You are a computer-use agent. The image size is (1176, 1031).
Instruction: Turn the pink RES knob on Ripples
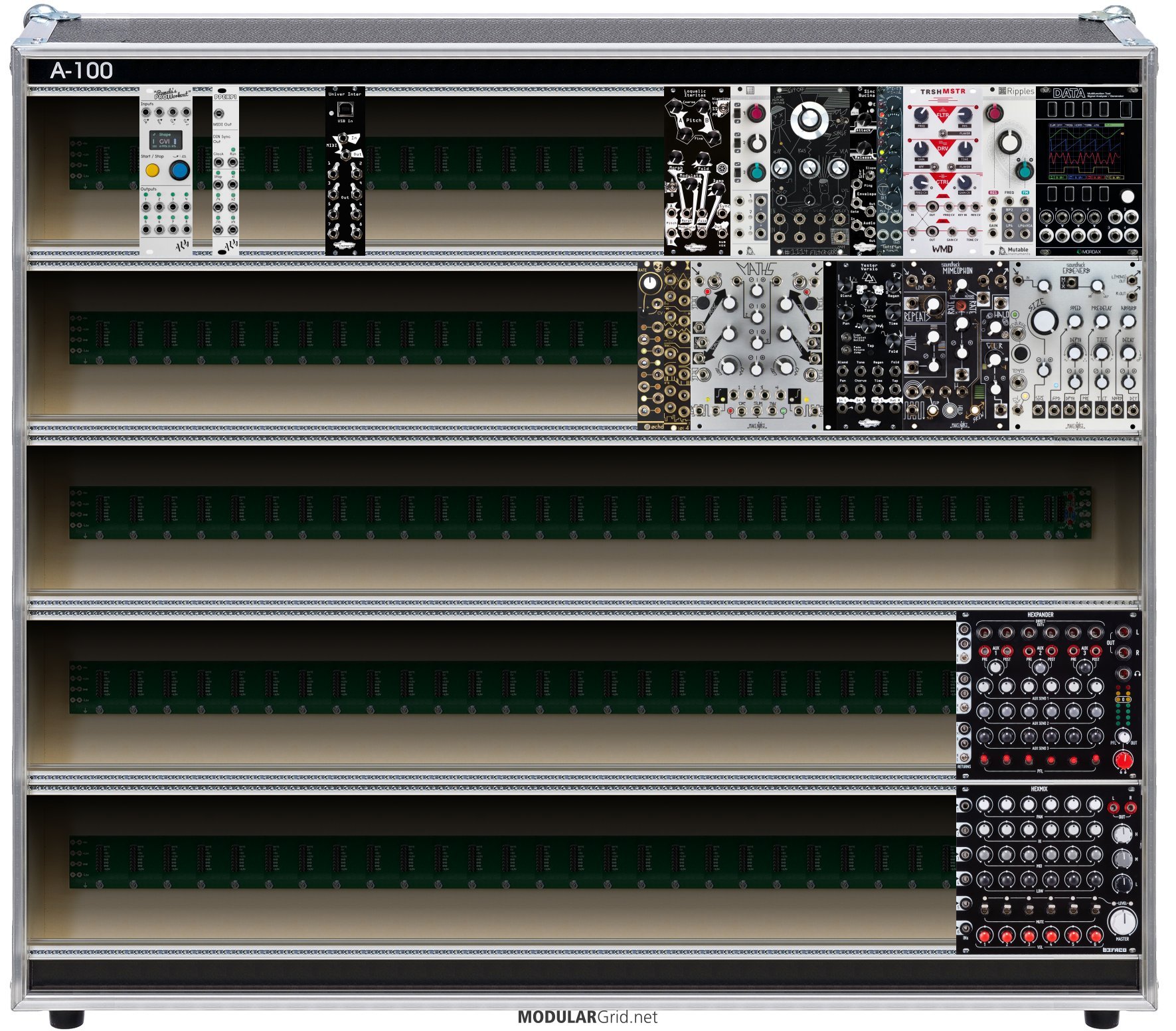point(994,113)
